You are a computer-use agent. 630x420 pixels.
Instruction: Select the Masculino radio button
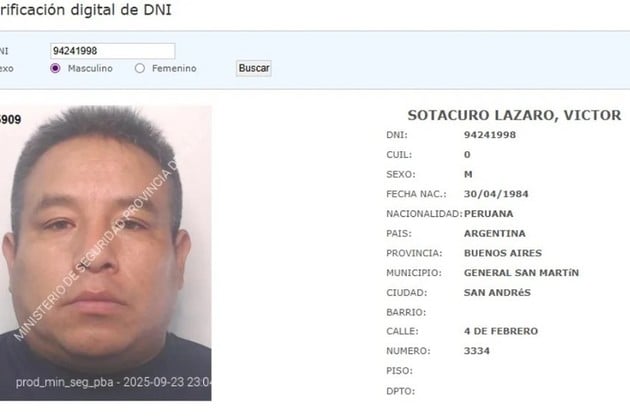pyautogui.click(x=55, y=68)
